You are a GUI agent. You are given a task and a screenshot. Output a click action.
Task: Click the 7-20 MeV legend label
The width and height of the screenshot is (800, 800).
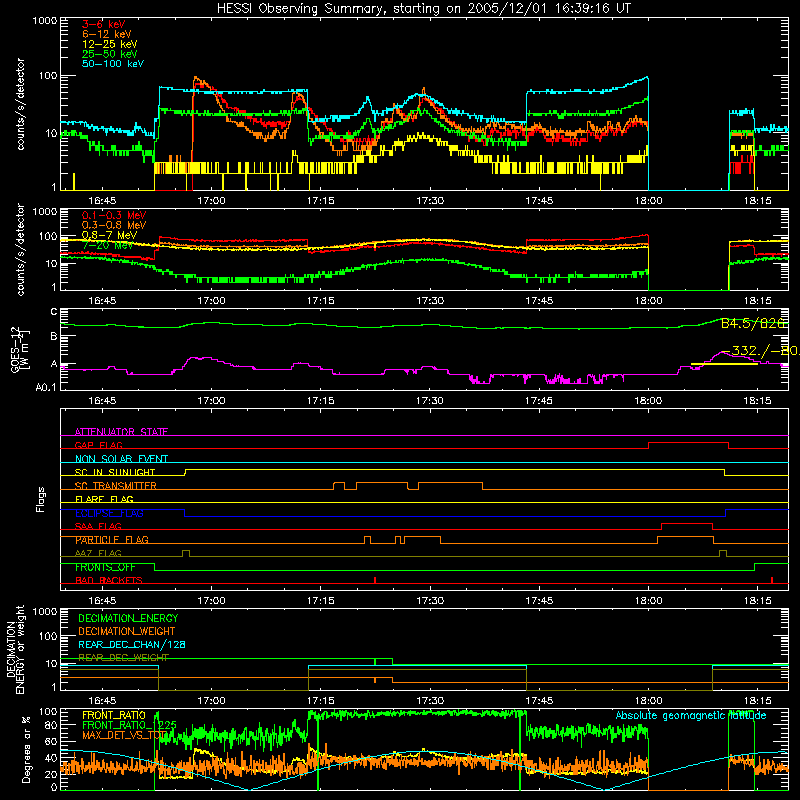[107, 245]
